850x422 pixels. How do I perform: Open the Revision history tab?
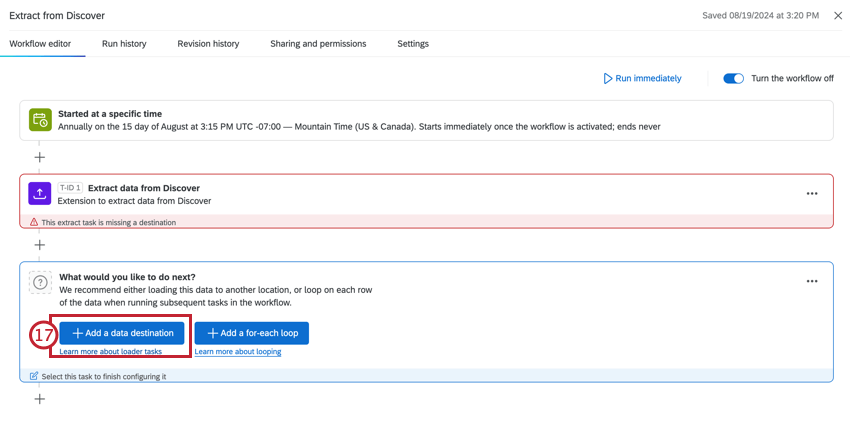pos(208,44)
